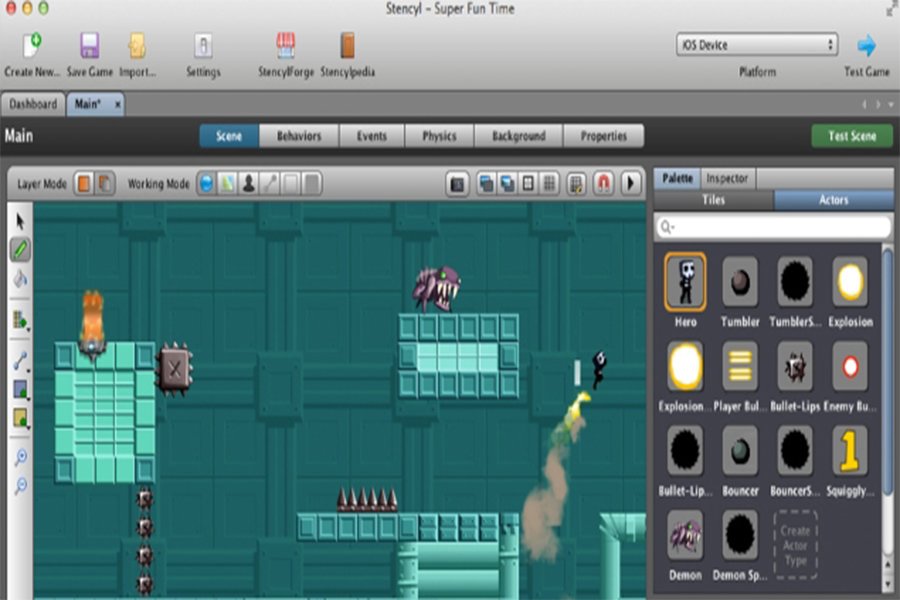Open Settings from the toolbar
The width and height of the screenshot is (900, 600).
coord(203,45)
